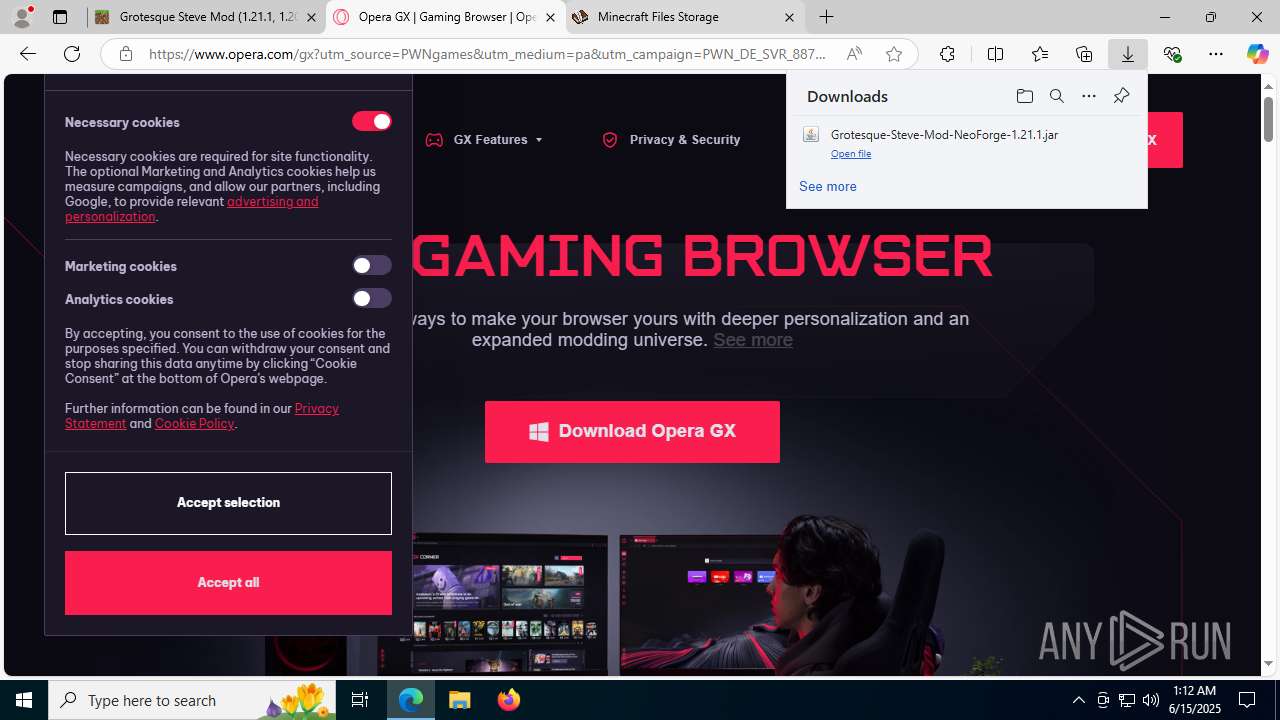This screenshot has width=1280, height=720.
Task: Click the address bar URL field
Action: click(x=488, y=54)
